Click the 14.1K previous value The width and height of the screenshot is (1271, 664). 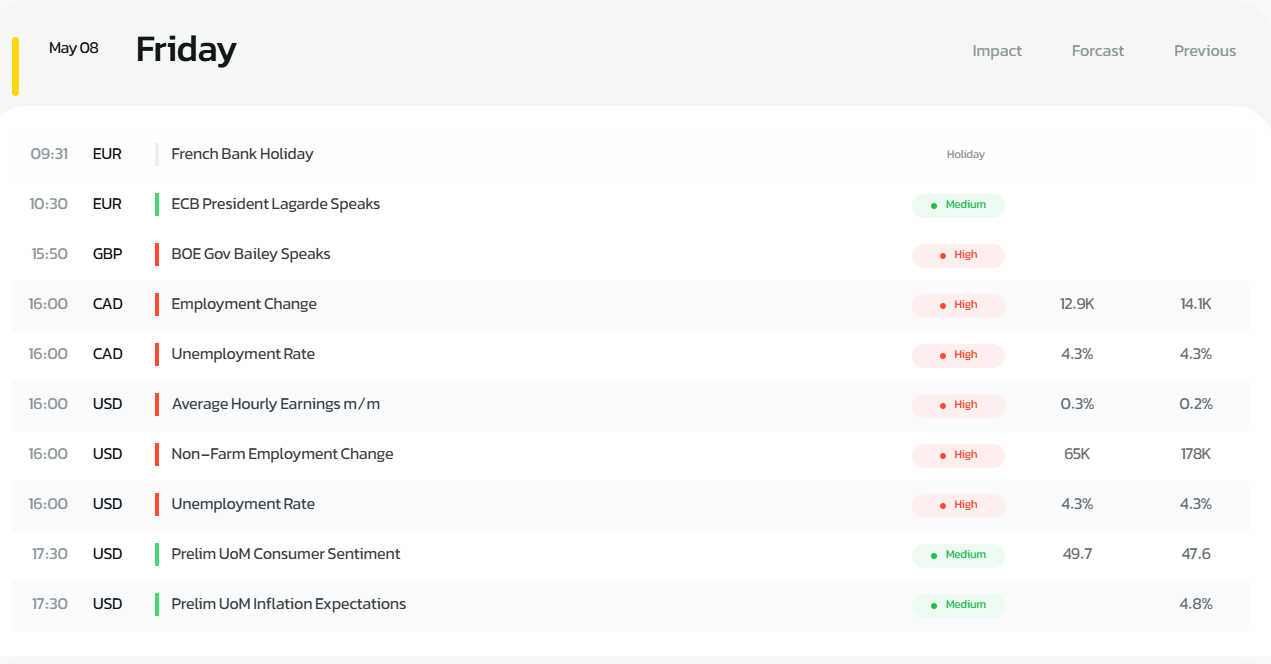pos(1196,304)
